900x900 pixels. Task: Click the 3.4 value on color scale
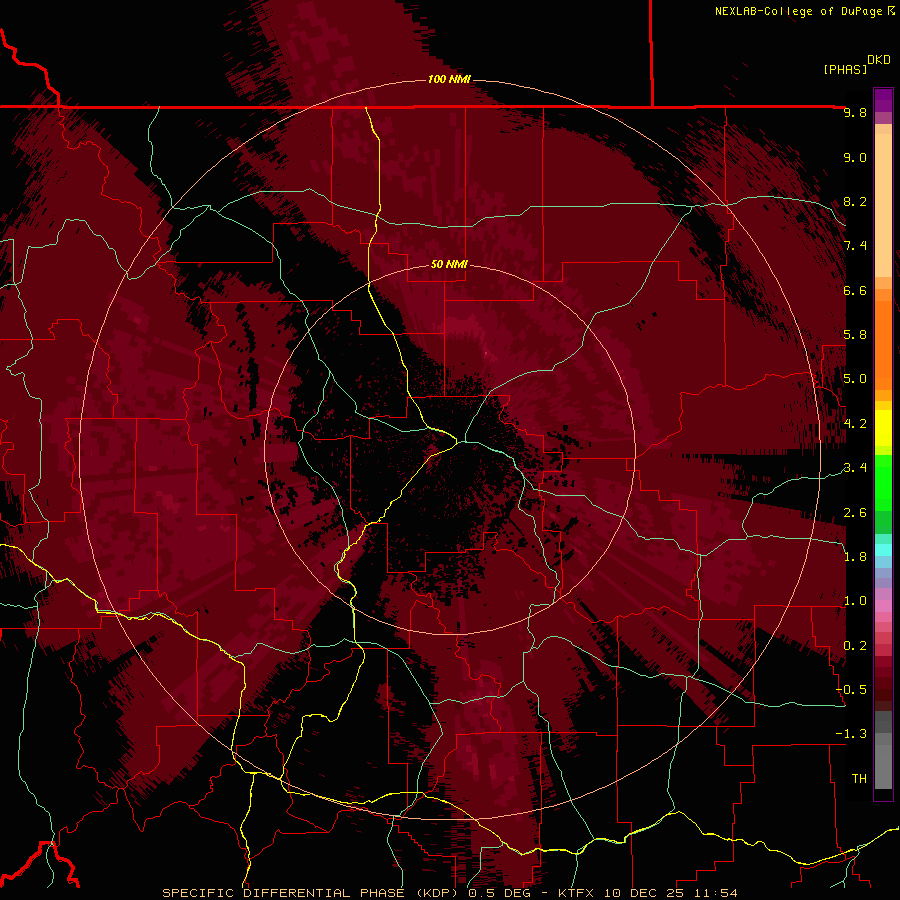[855, 468]
